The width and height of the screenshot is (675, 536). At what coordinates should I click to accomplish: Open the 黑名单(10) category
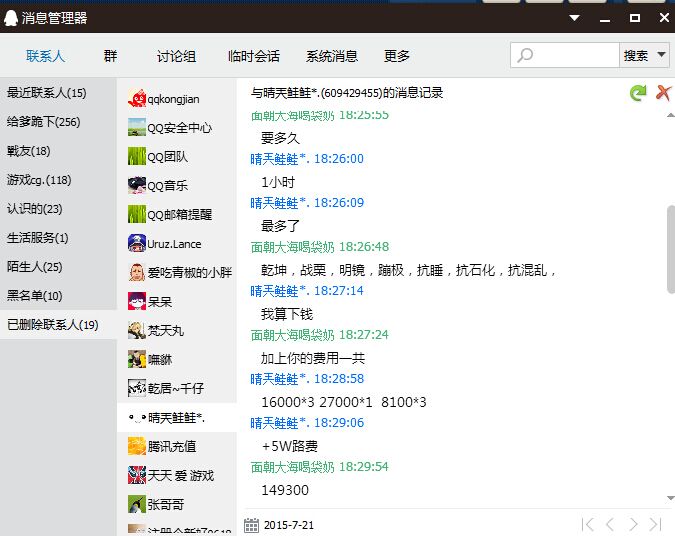tap(35, 296)
